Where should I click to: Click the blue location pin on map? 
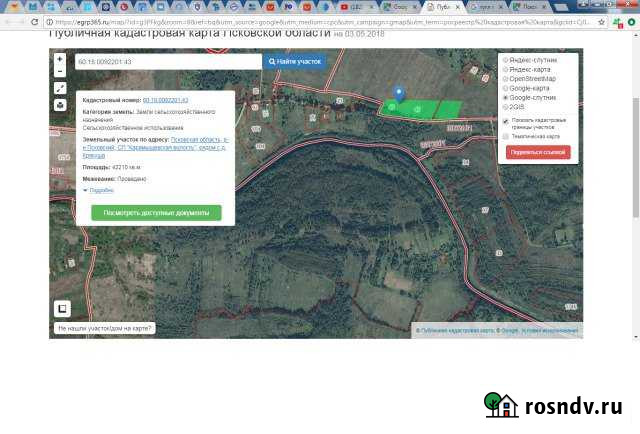399,92
